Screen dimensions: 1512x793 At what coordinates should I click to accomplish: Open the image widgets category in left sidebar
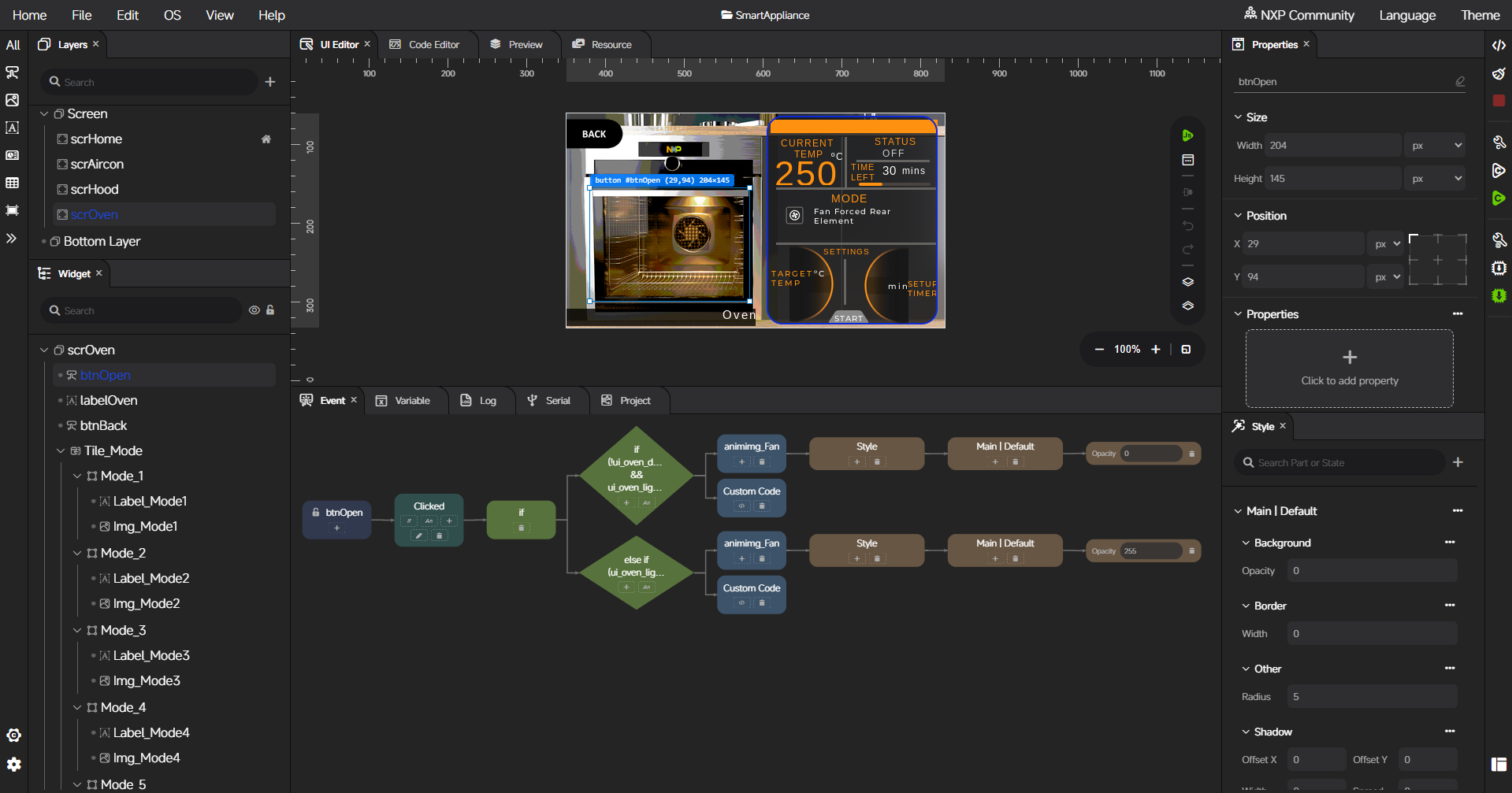click(13, 100)
